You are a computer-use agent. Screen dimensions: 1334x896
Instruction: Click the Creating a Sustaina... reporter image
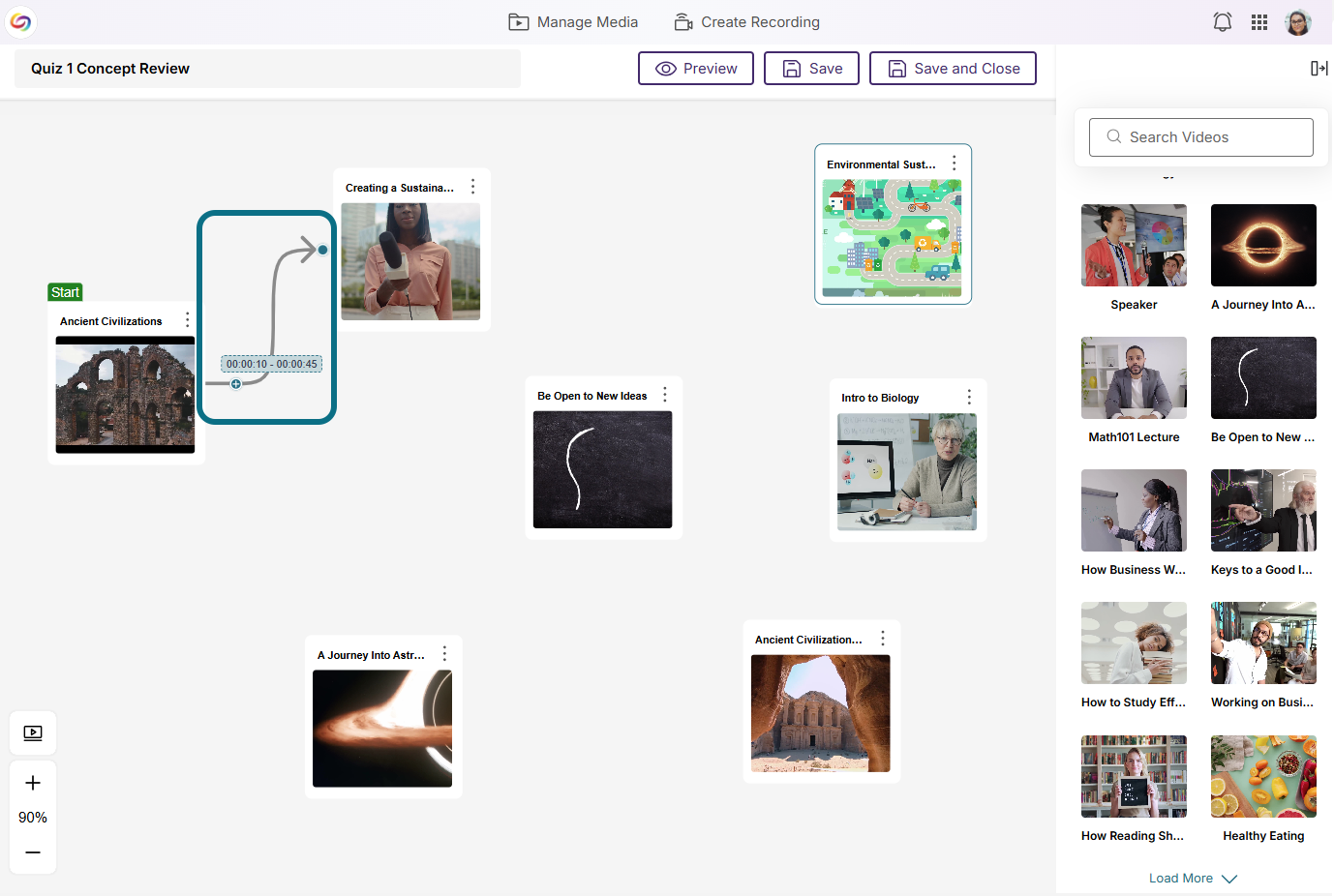pos(410,261)
